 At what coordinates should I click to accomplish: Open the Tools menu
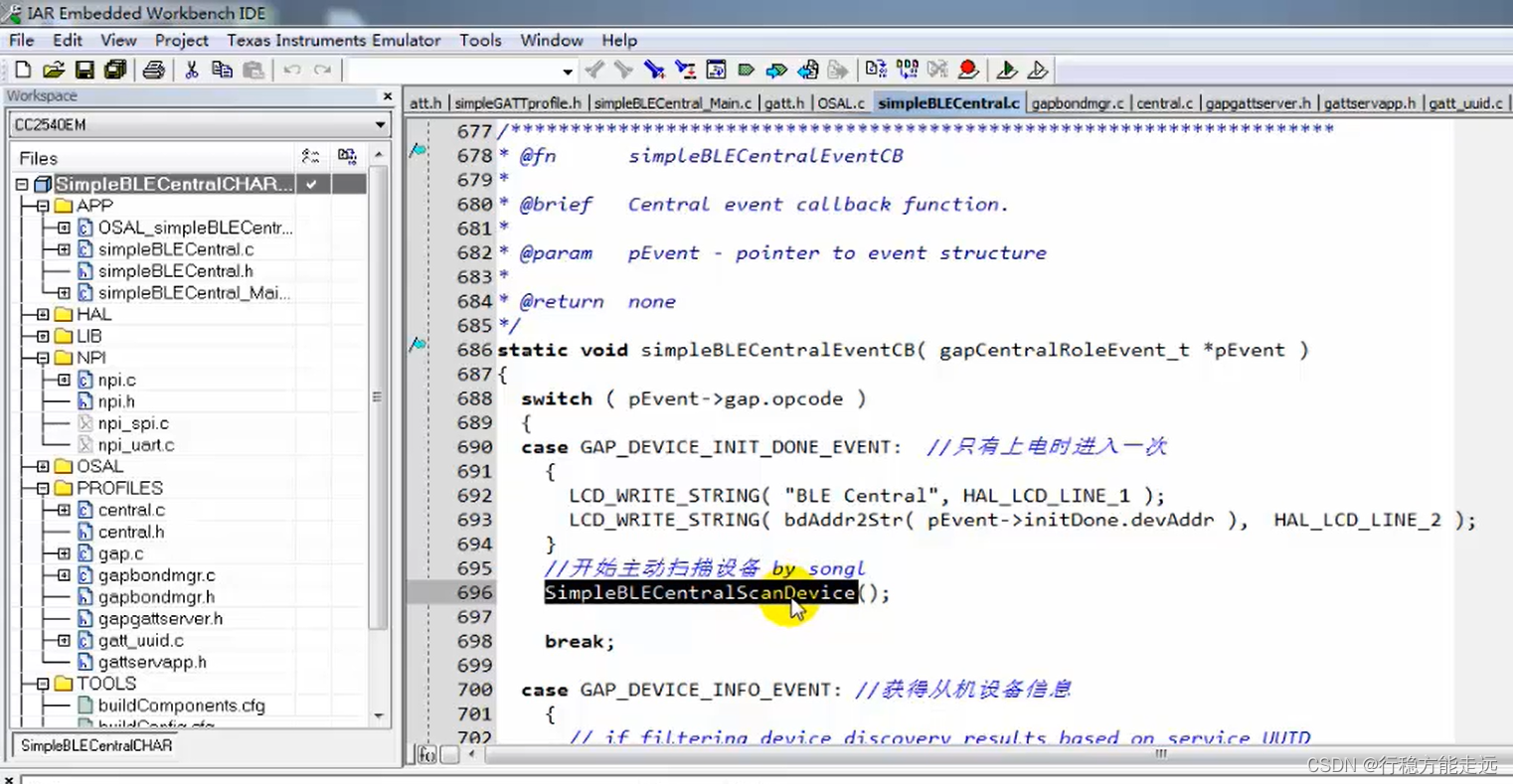tap(480, 40)
